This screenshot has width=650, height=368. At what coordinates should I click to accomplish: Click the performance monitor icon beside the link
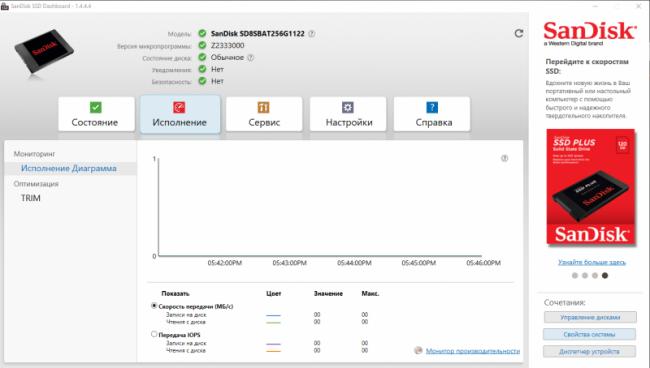coord(418,351)
